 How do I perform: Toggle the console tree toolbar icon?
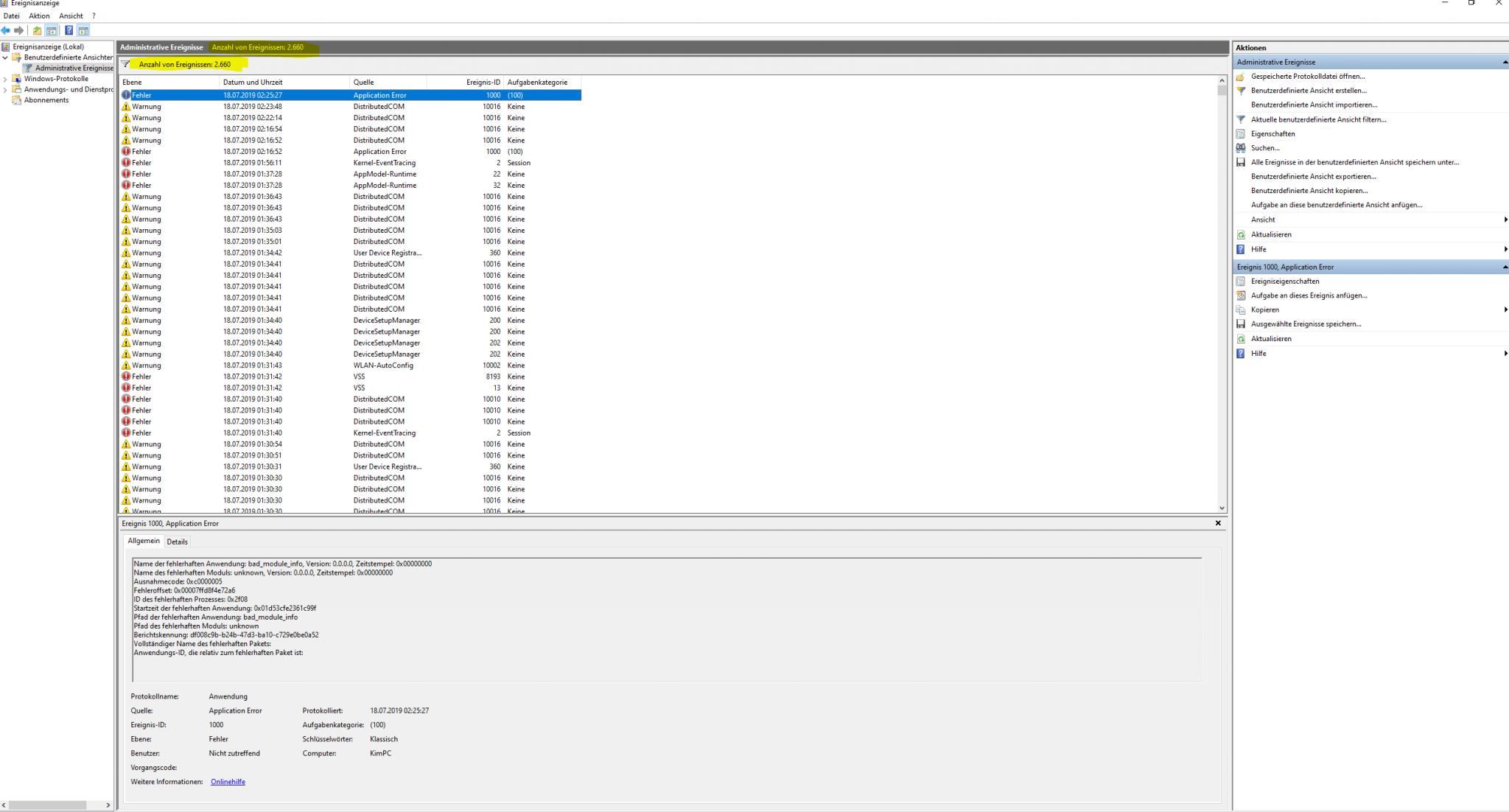52,30
